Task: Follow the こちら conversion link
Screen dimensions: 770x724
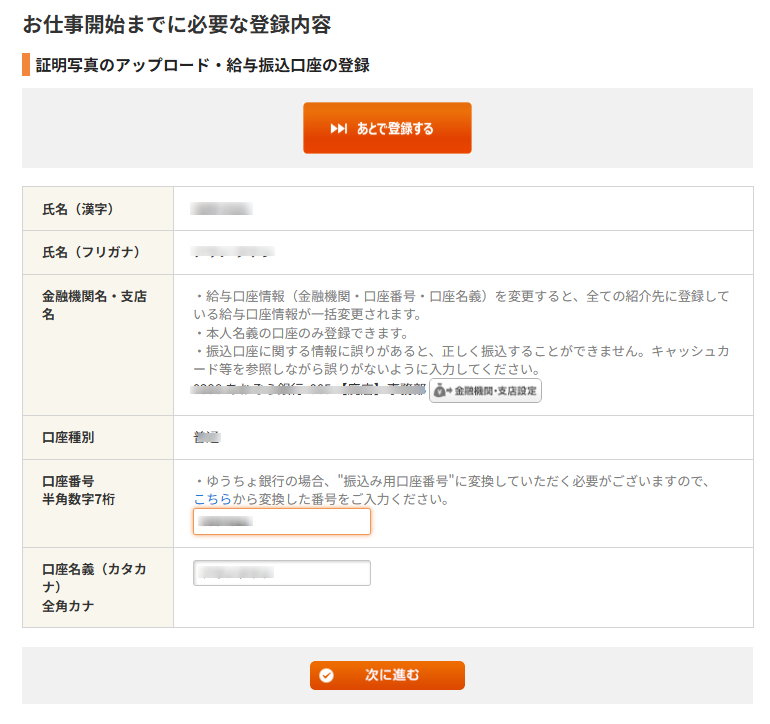Action: coord(212,499)
